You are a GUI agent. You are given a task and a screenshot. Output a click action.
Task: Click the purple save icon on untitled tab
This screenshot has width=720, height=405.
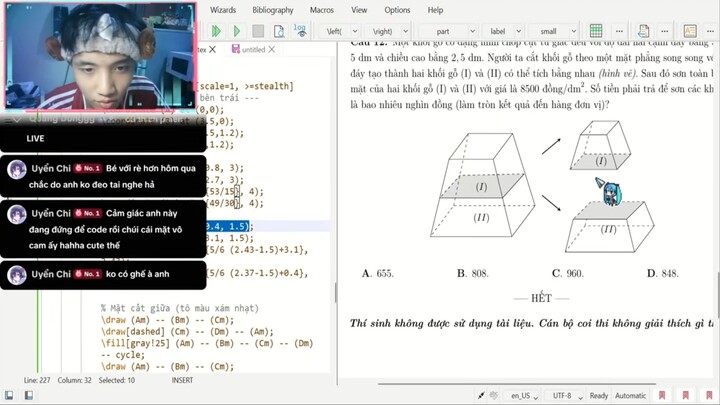236,49
